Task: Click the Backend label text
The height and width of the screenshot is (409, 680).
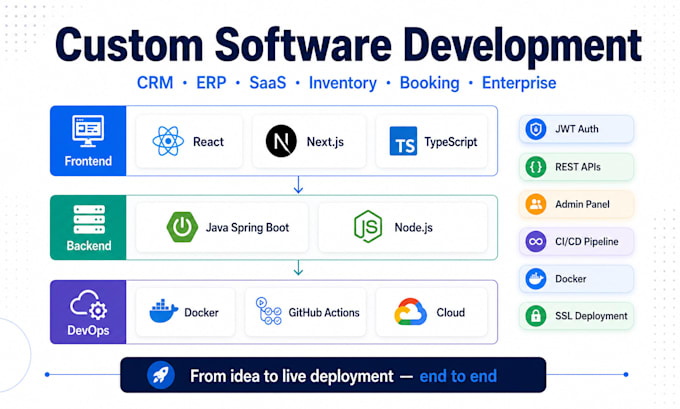Action: (89, 245)
